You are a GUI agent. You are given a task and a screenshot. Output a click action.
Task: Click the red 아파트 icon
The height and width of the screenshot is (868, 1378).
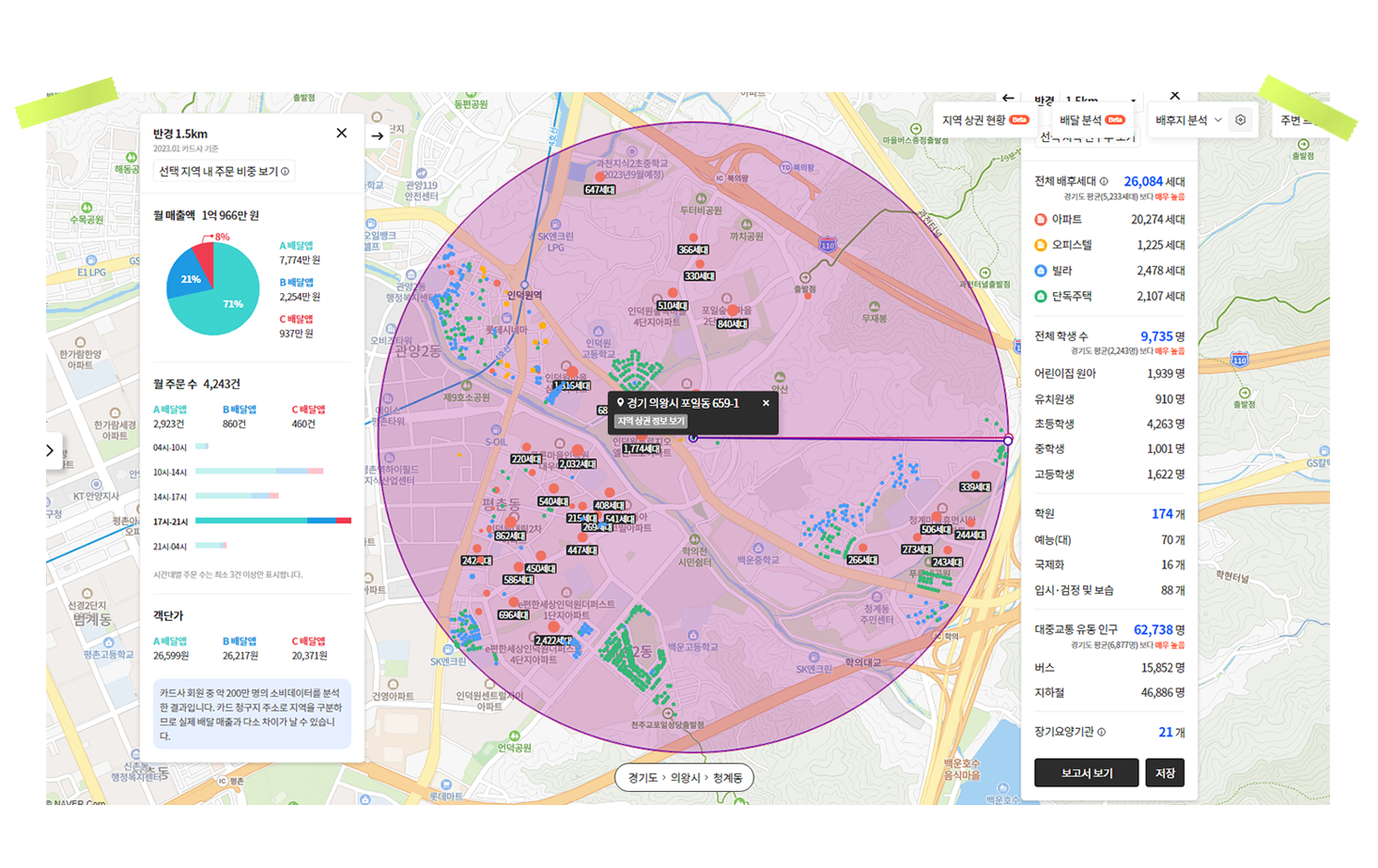[x=1041, y=220]
